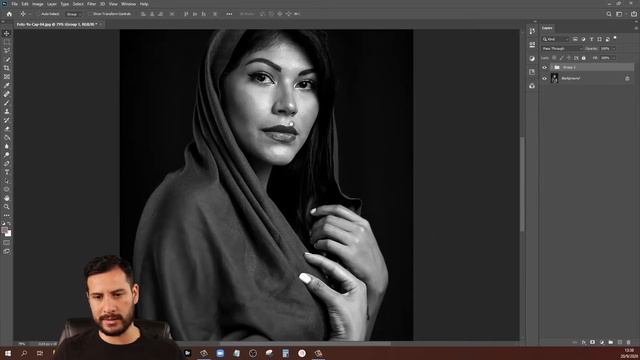This screenshot has width=640, height=360.
Task: Expand the Group 1 folder arrow
Action: click(551, 67)
